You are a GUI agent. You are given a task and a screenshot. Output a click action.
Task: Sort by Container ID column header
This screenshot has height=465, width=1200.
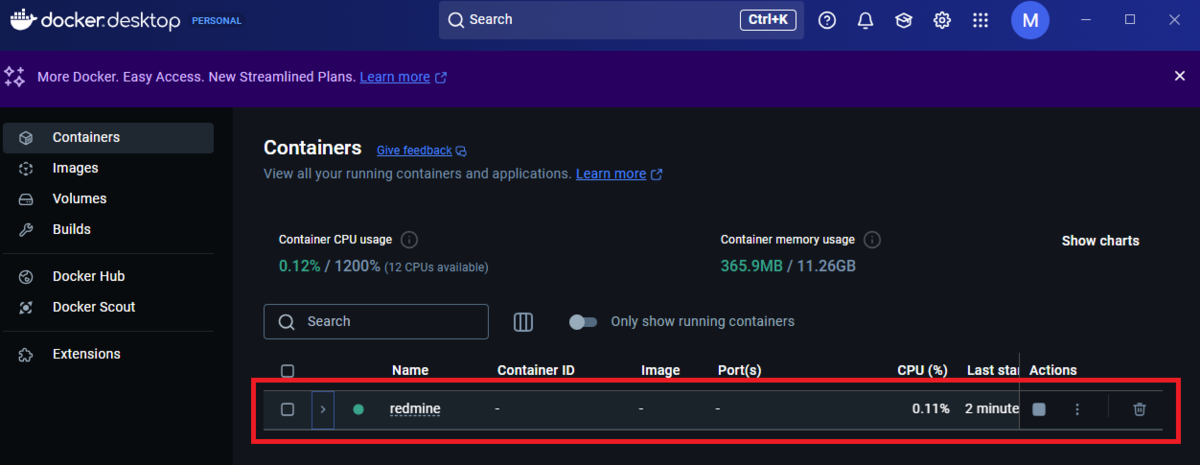(x=536, y=371)
